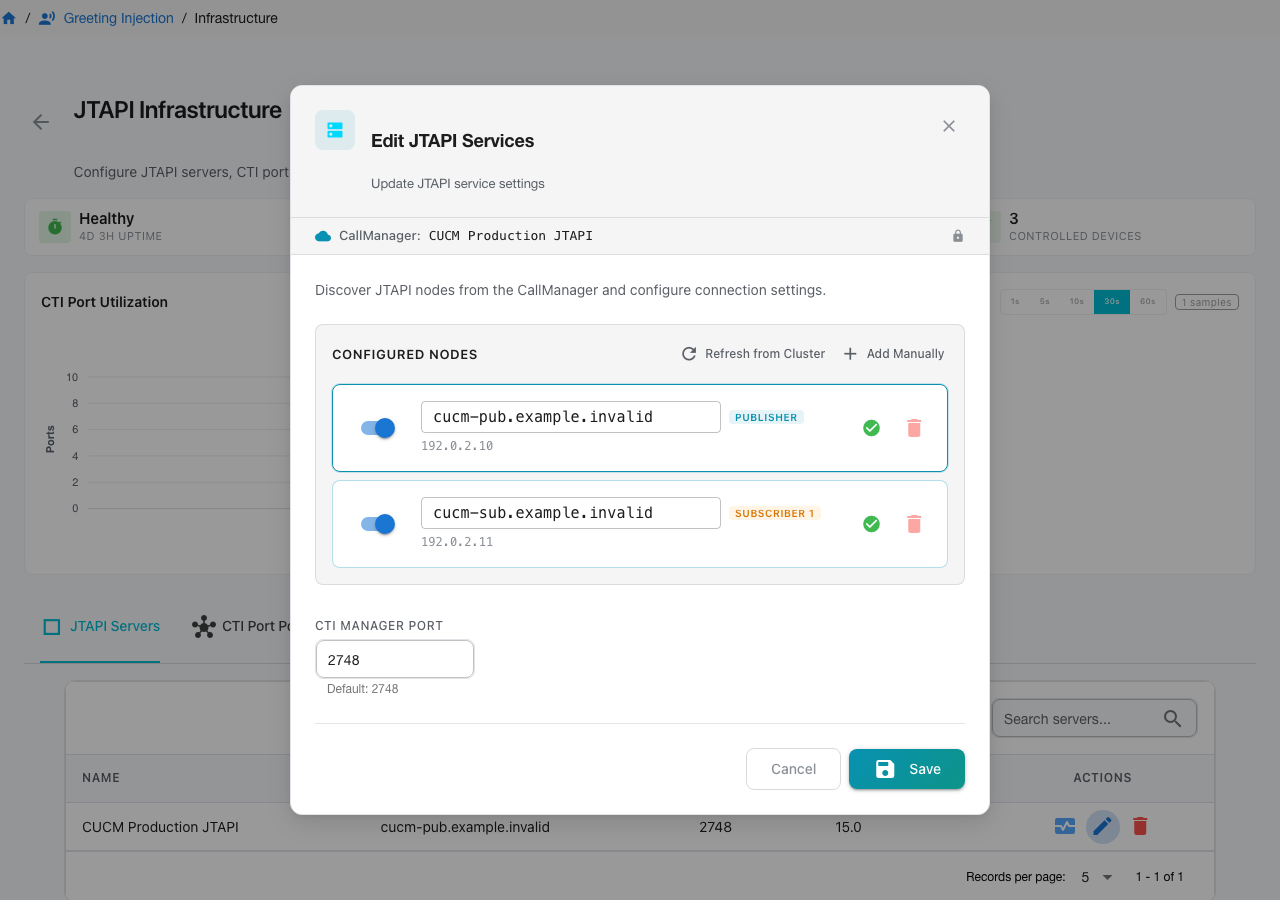Click the SUBSCRIBER 1 badge
1280x900 pixels.
click(x=775, y=513)
